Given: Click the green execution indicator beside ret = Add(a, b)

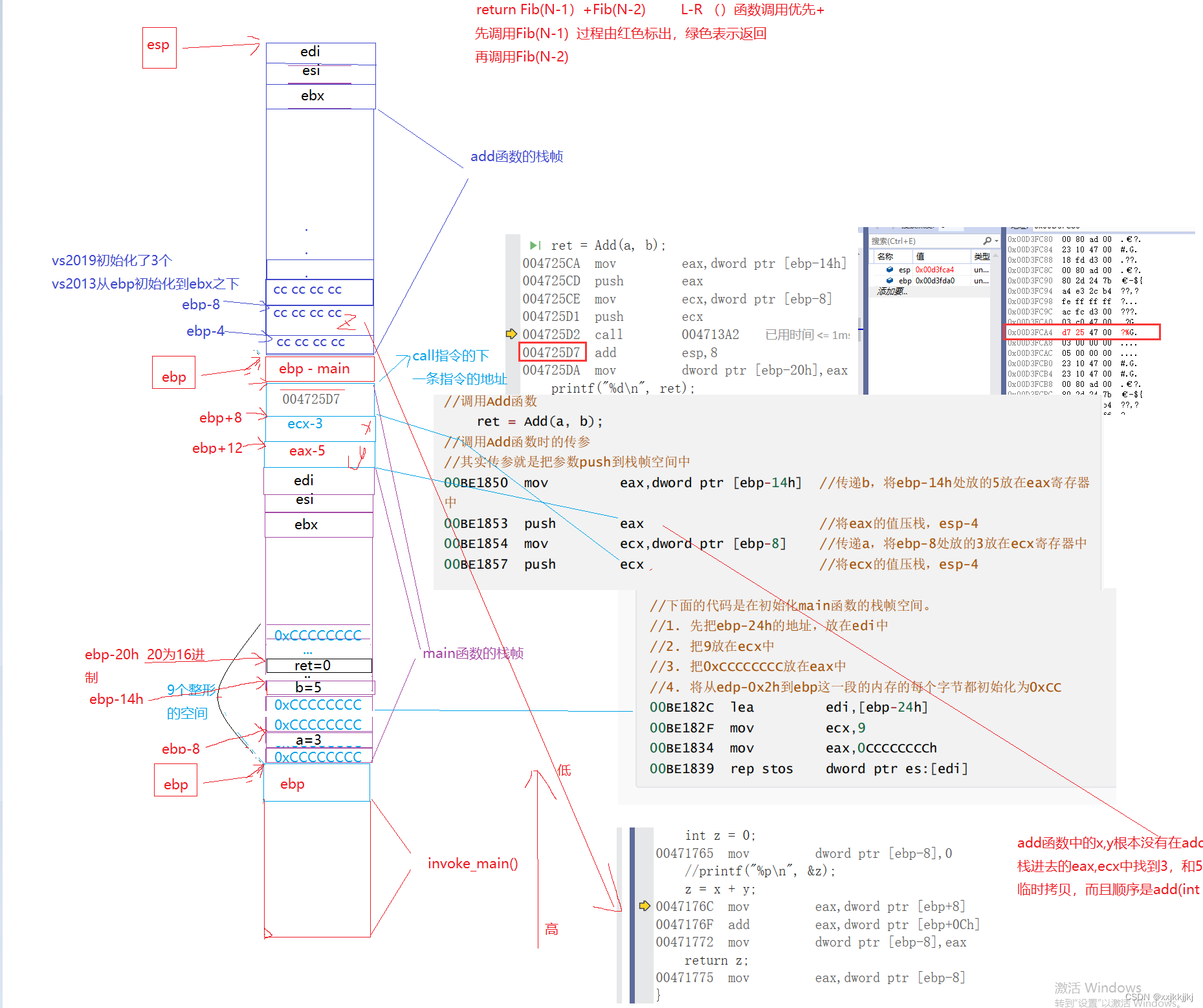Looking at the screenshot, I should tap(534, 245).
